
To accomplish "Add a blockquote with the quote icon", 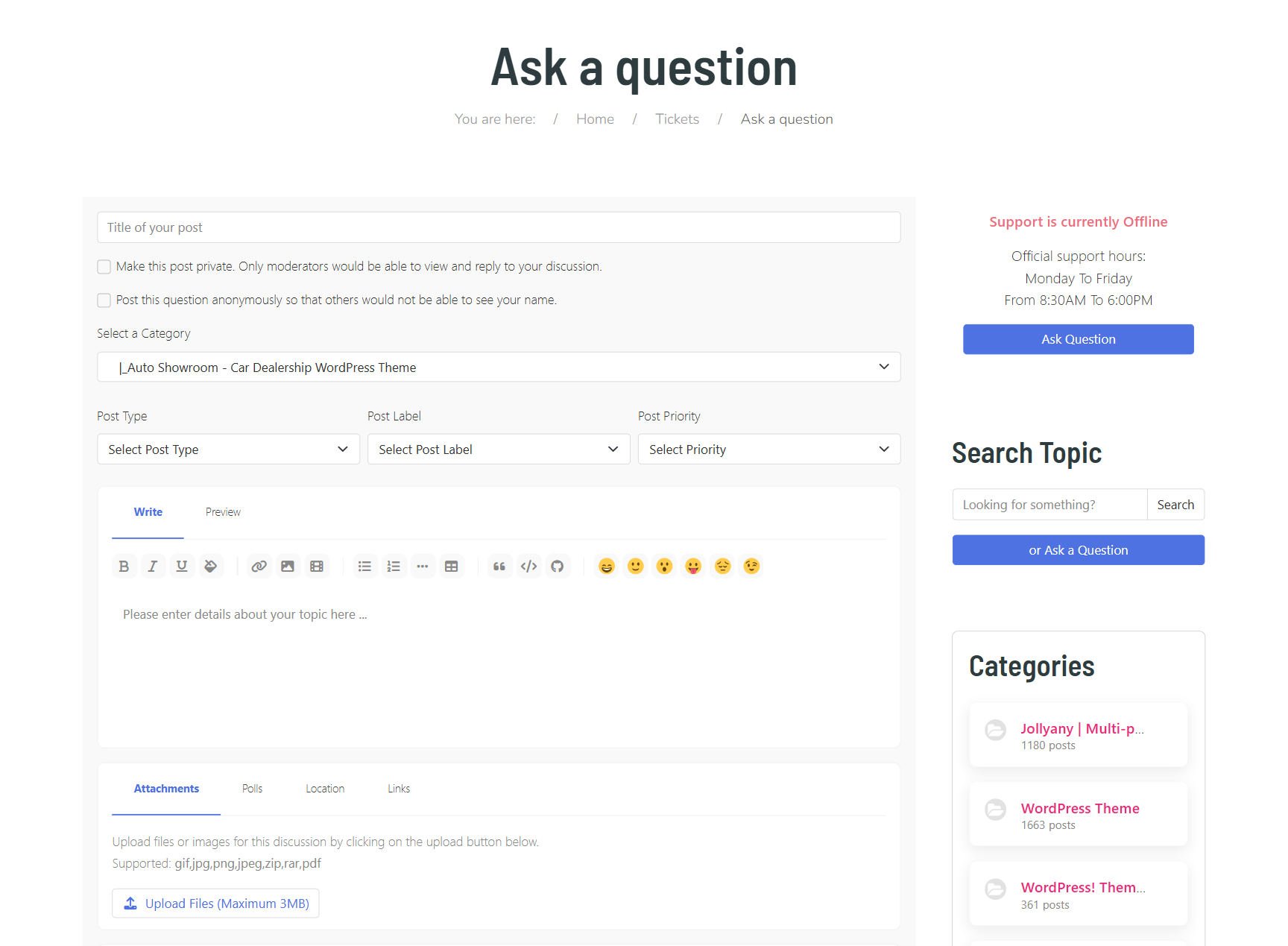I will [499, 567].
